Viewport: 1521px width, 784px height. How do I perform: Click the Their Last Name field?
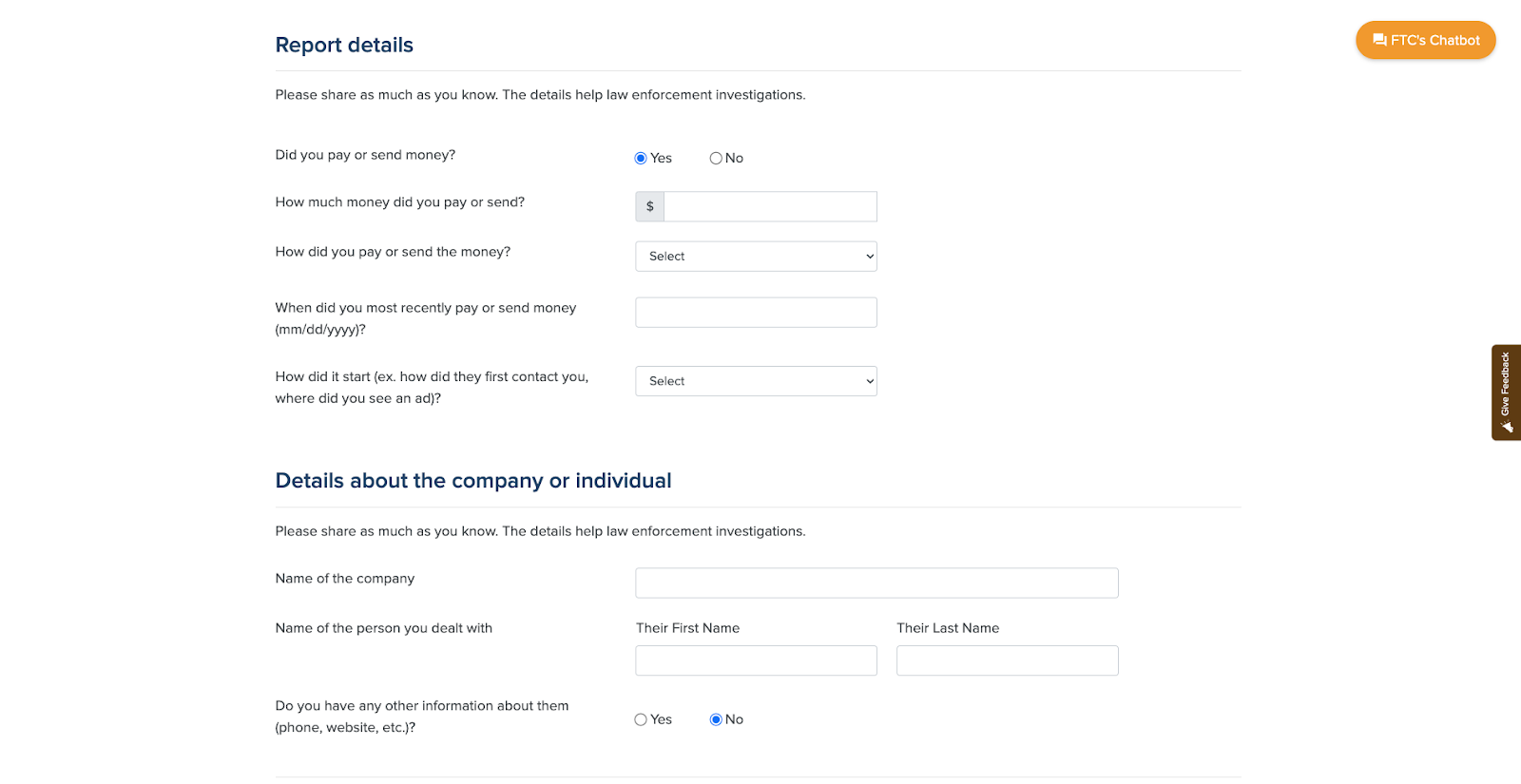pyautogui.click(x=1007, y=660)
